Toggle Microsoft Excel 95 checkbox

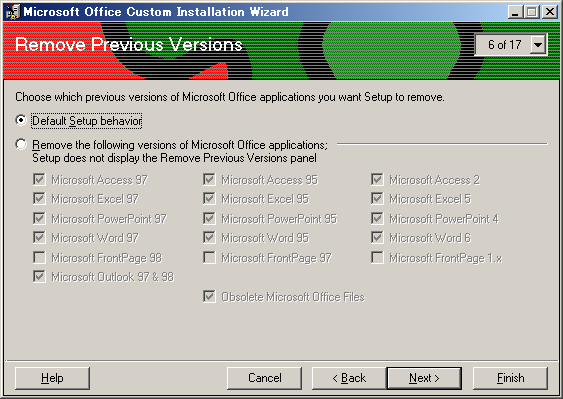pos(209,199)
